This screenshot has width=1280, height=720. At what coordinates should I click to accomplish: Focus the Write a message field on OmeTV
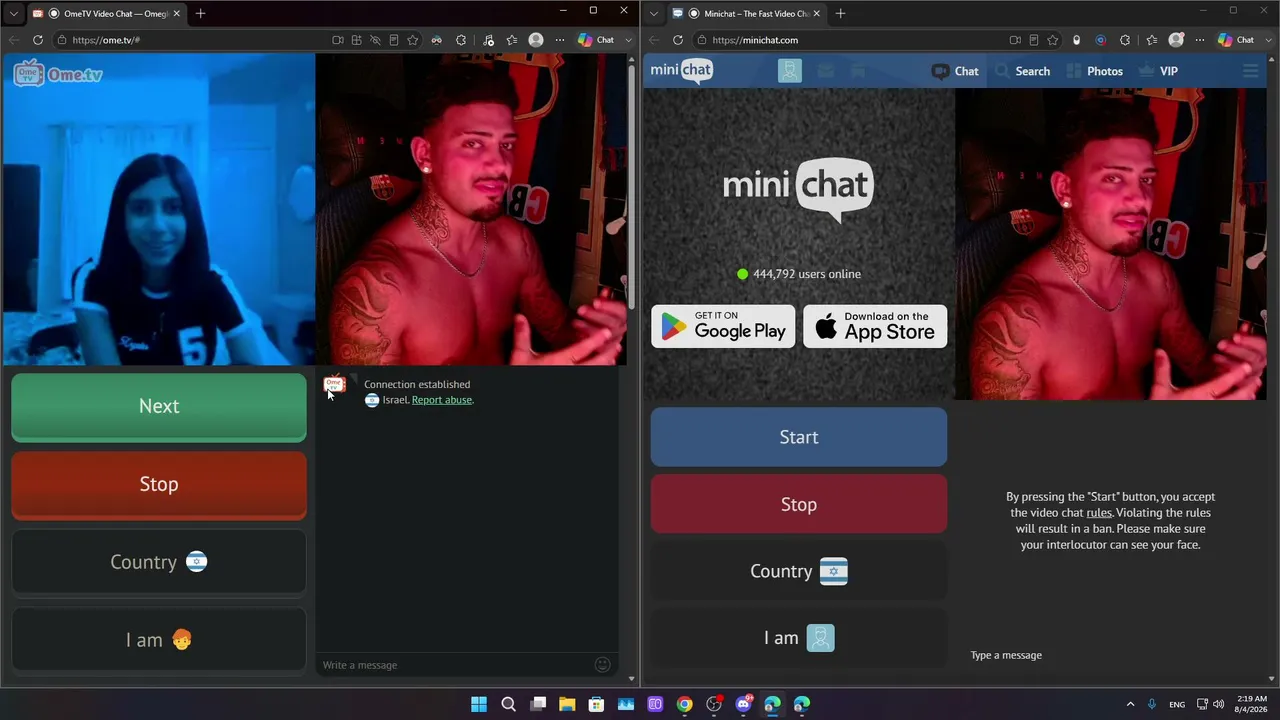coord(455,665)
